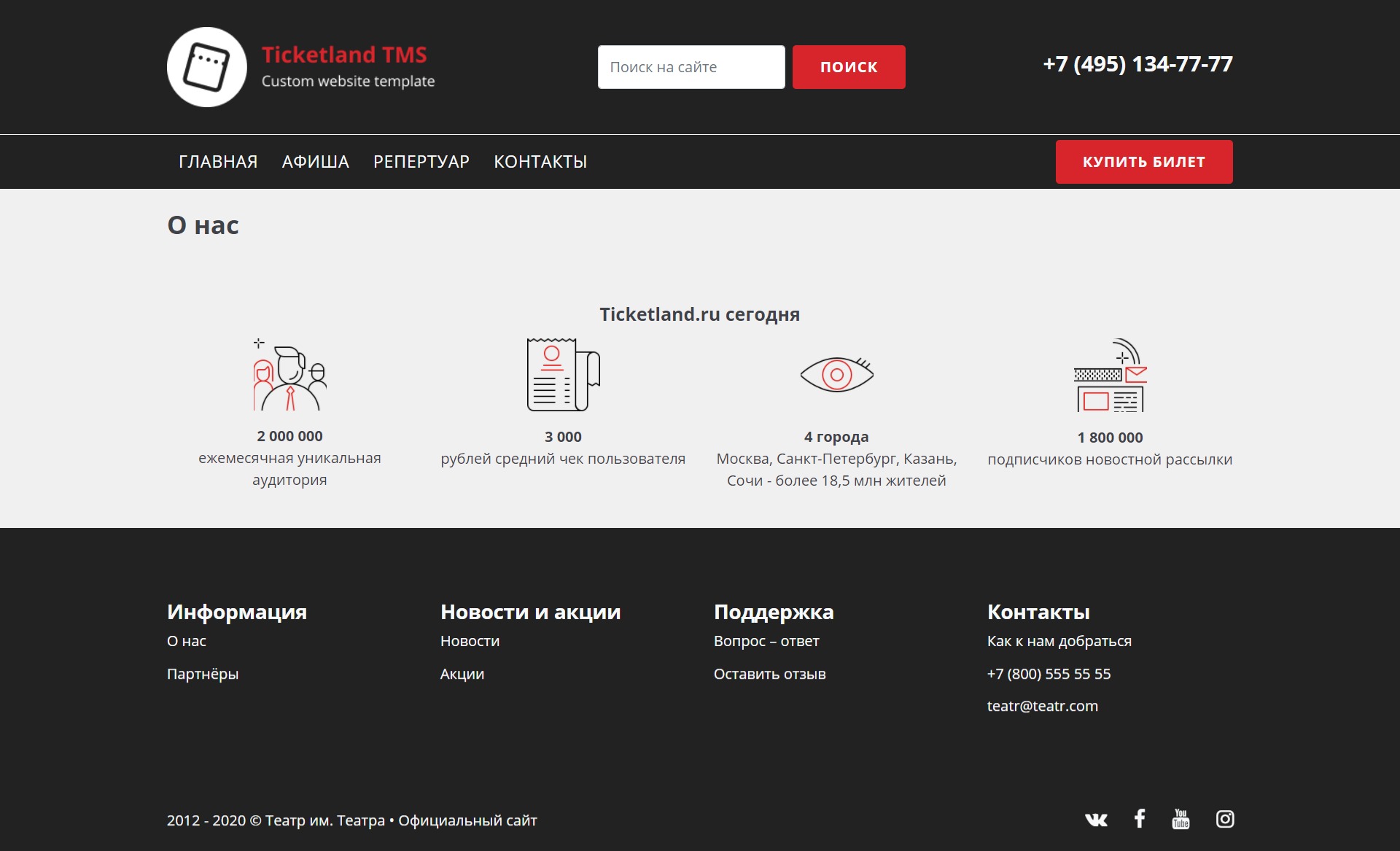This screenshot has height=851, width=1400.
Task: Click the Информация footer heading
Action: (x=237, y=612)
